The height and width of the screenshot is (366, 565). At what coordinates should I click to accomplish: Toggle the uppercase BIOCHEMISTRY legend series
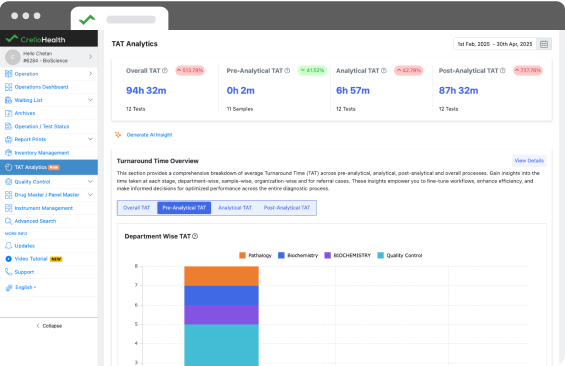(348, 255)
